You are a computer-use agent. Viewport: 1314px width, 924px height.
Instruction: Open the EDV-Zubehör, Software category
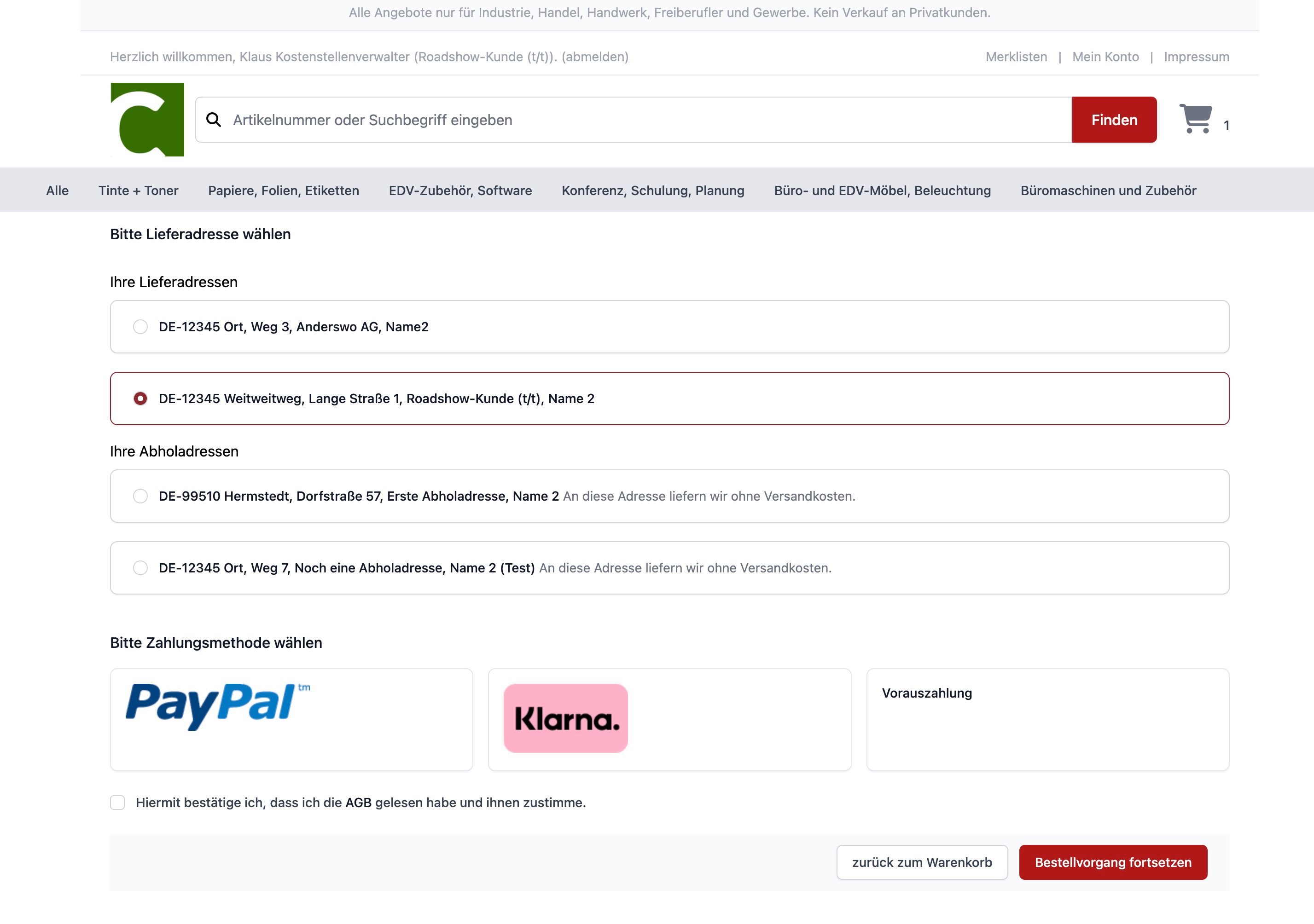click(x=460, y=191)
